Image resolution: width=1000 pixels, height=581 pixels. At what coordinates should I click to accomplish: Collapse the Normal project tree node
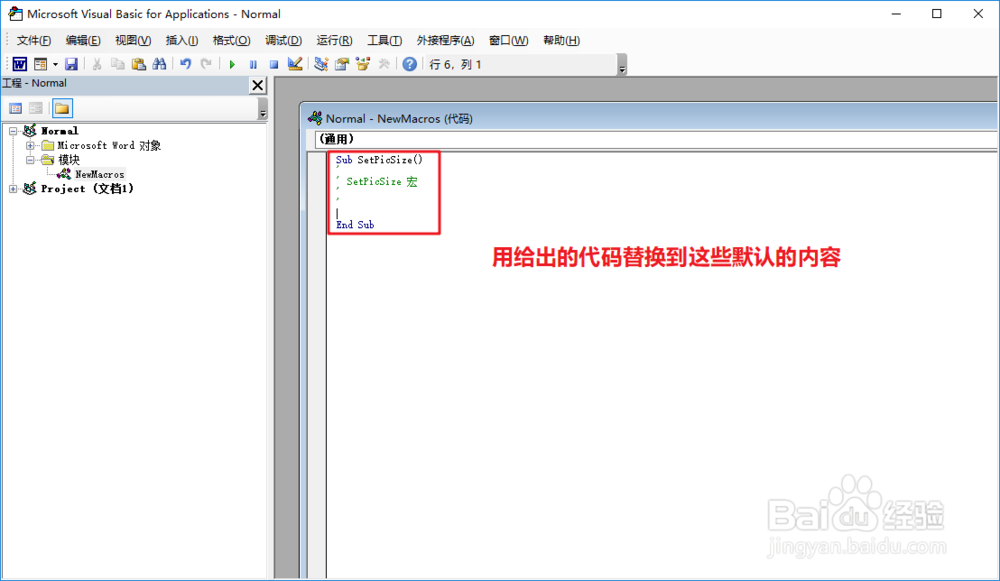(x=13, y=131)
